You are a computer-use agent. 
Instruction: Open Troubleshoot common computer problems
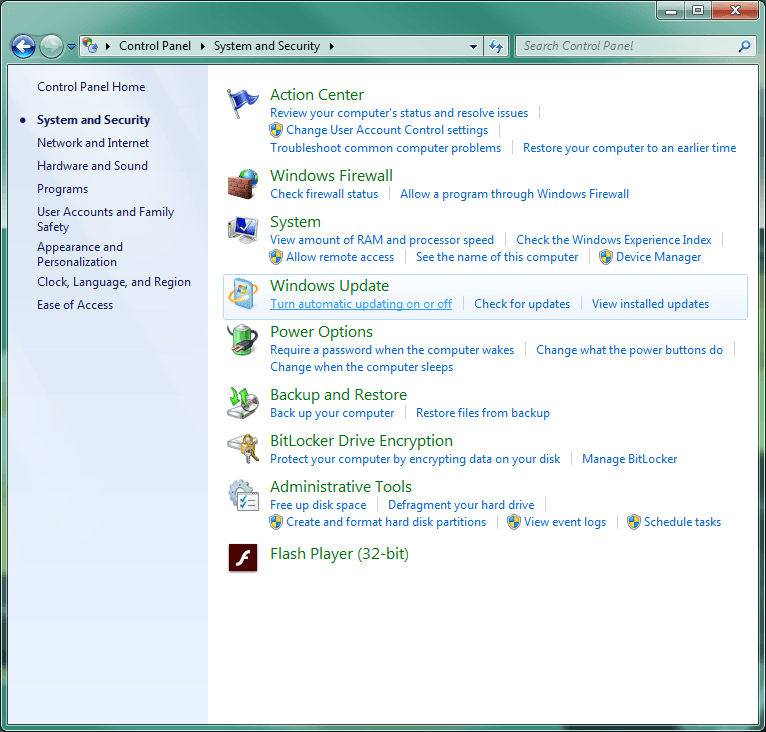[x=385, y=149]
